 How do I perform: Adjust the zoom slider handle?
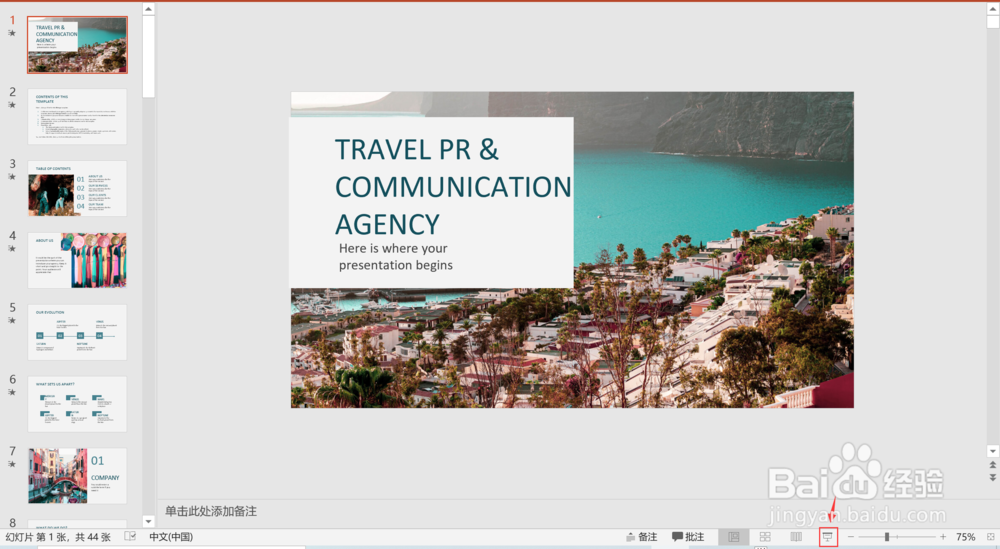pos(886,537)
